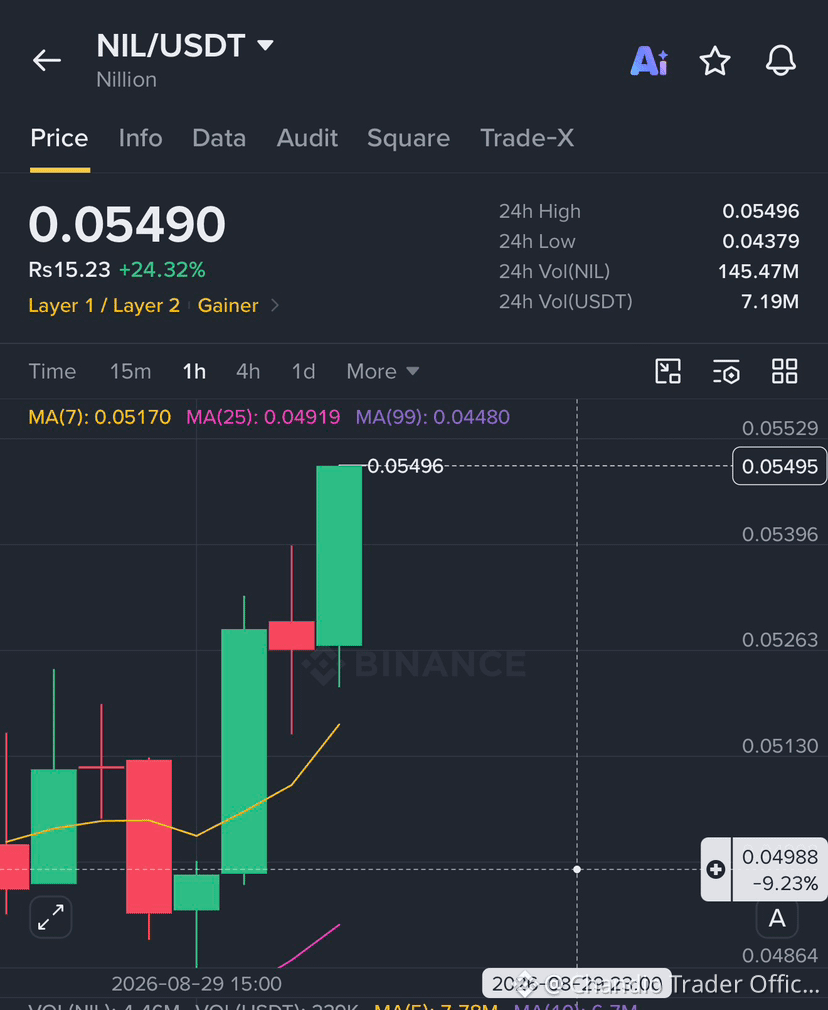Select the 1h chart interval
Image resolution: width=828 pixels, height=1010 pixels.
point(194,371)
